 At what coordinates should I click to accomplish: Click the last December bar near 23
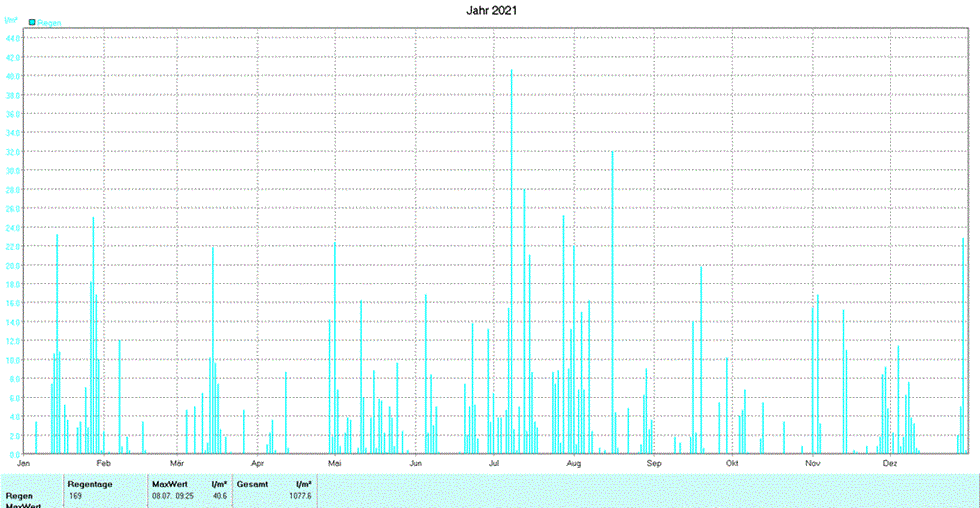(x=963, y=346)
